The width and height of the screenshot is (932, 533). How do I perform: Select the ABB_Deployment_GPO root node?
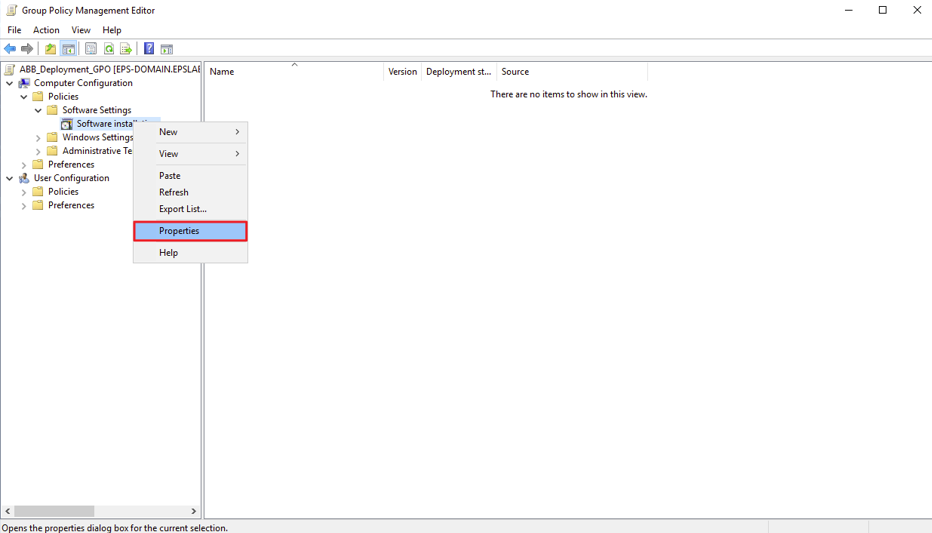pyautogui.click(x=105, y=70)
